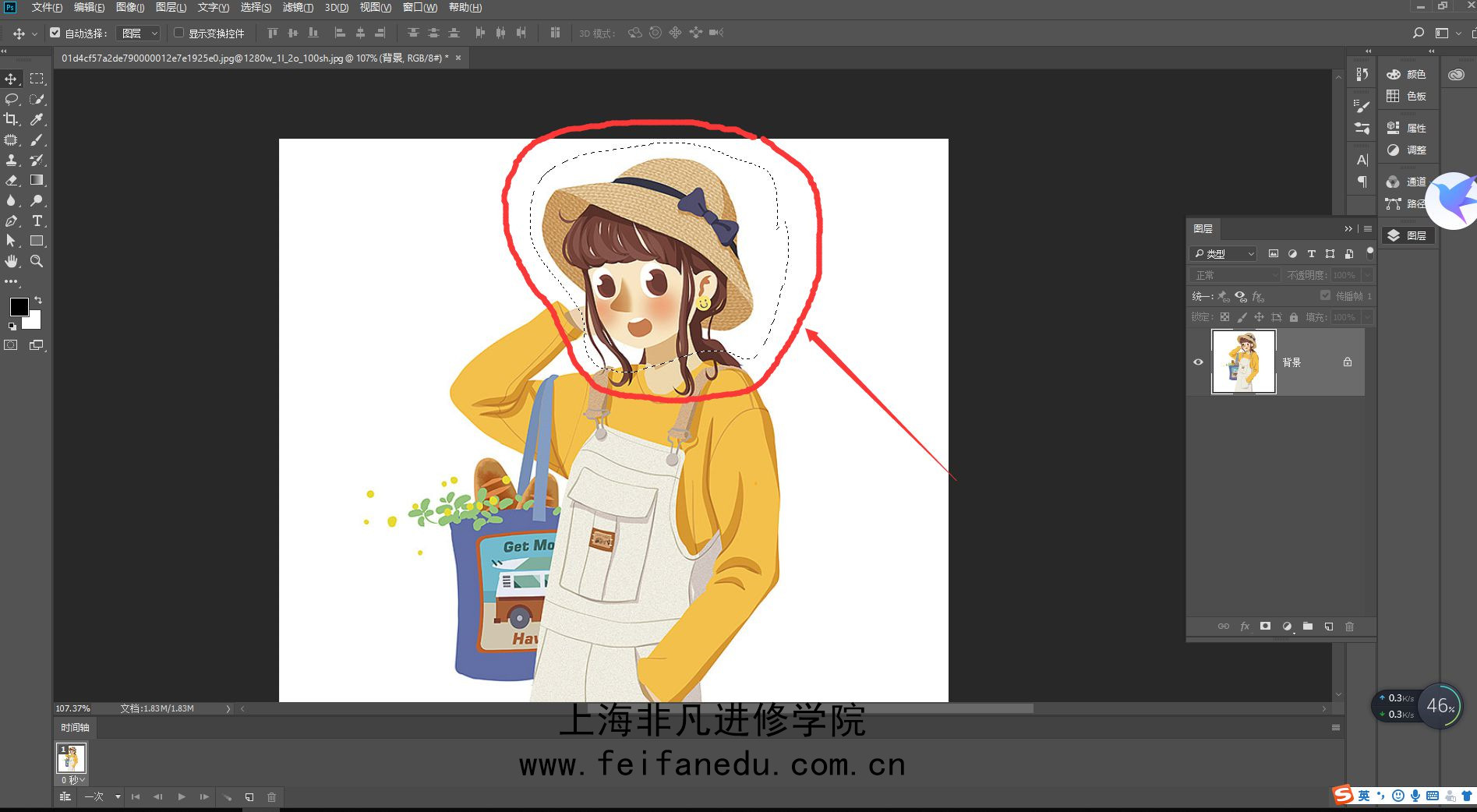Image resolution: width=1477 pixels, height=812 pixels.
Task: Select the Pen tool
Action: coord(12,221)
